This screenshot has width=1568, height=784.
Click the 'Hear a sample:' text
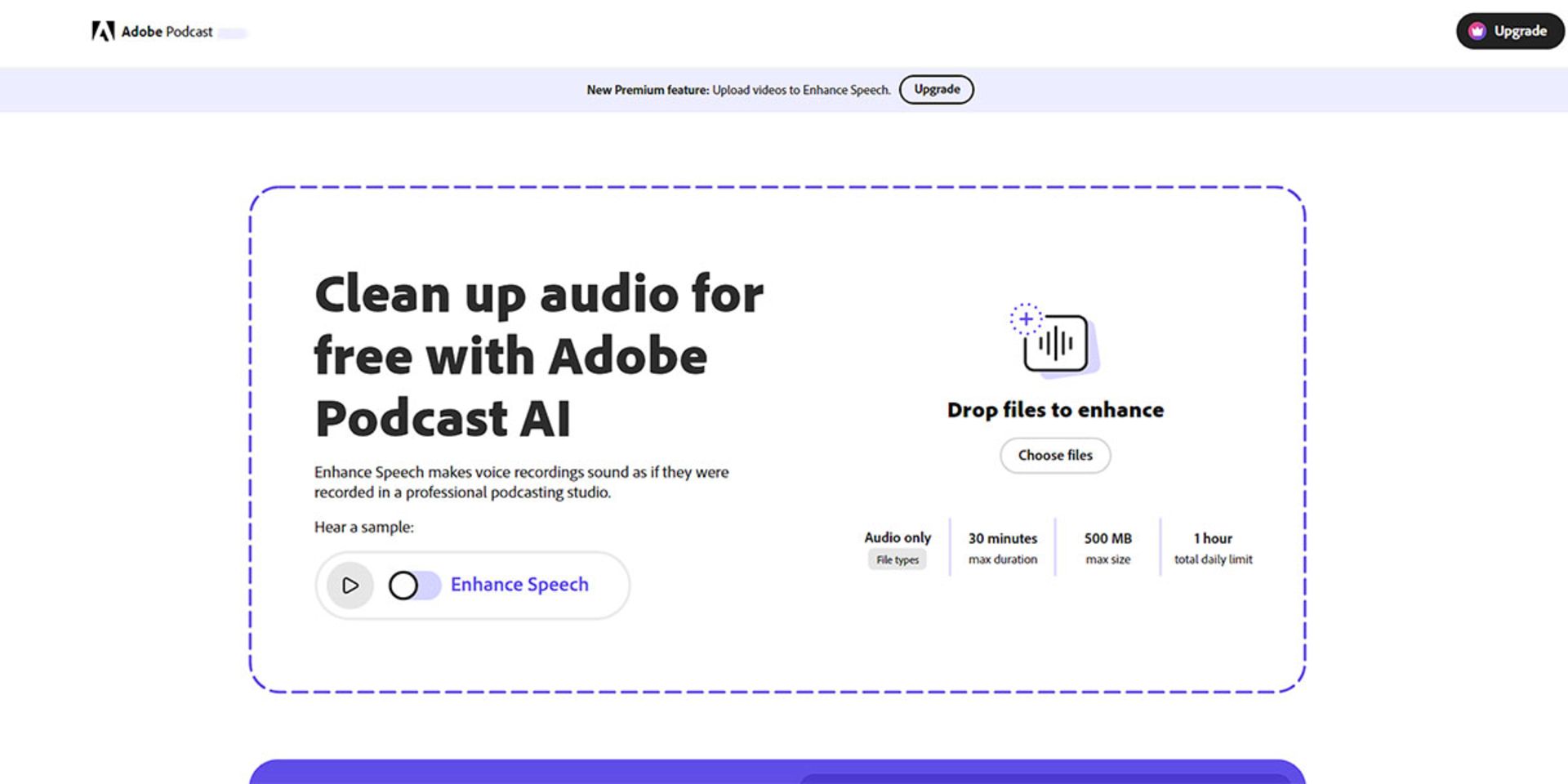click(364, 527)
